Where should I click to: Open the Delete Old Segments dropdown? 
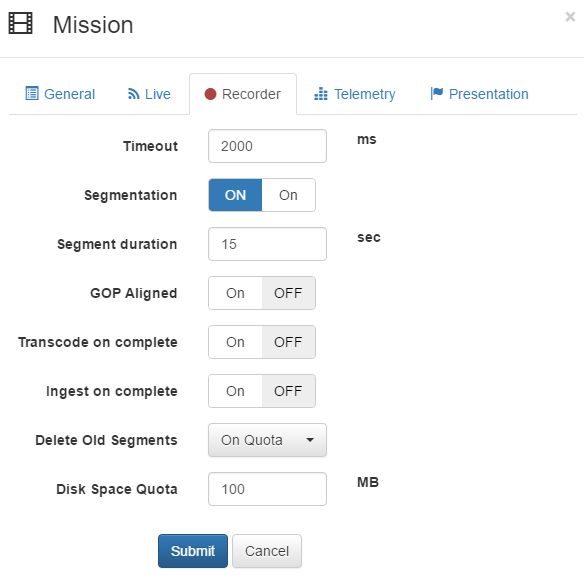267,440
